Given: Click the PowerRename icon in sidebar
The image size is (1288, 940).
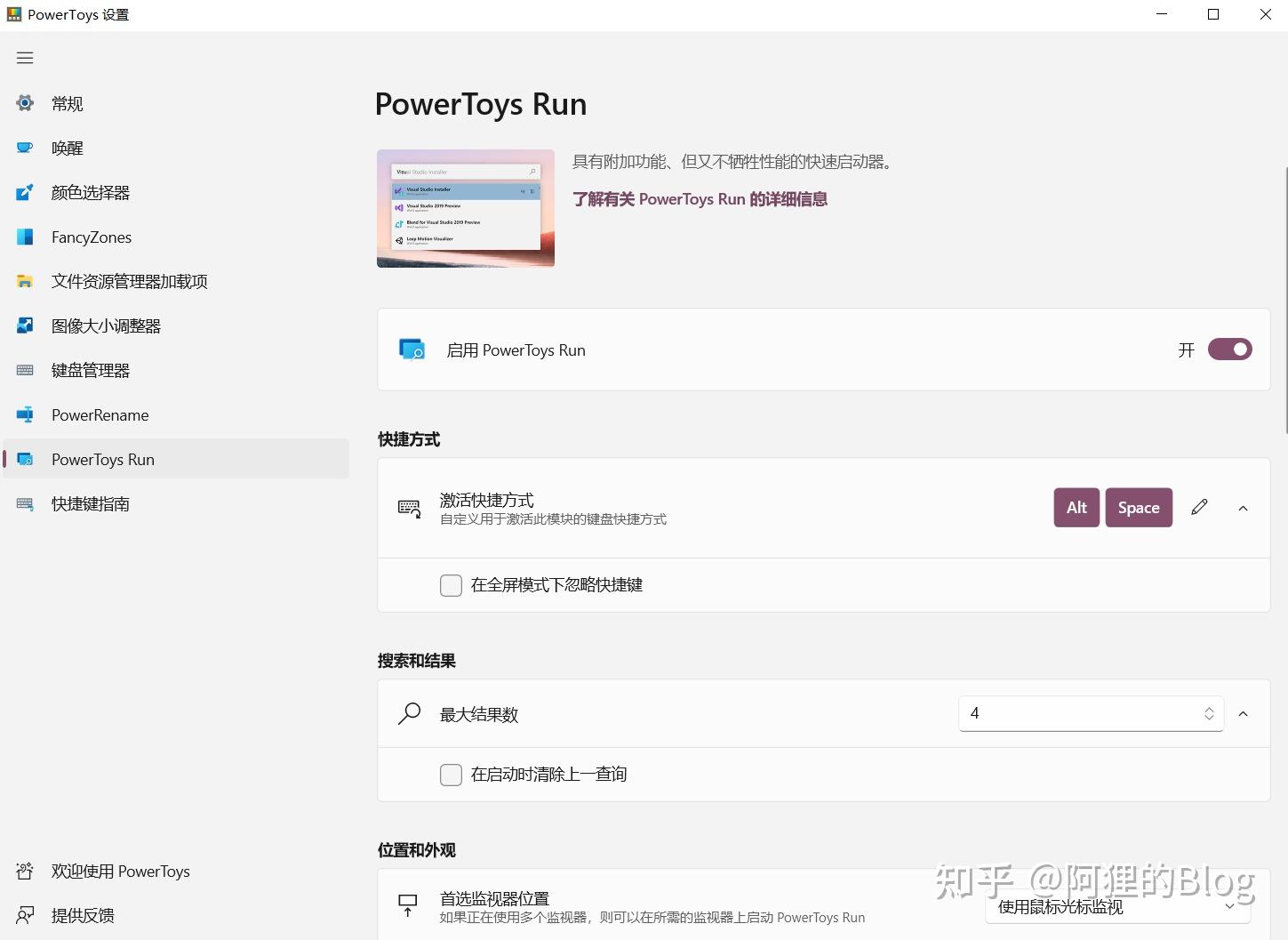Looking at the screenshot, I should (x=25, y=414).
